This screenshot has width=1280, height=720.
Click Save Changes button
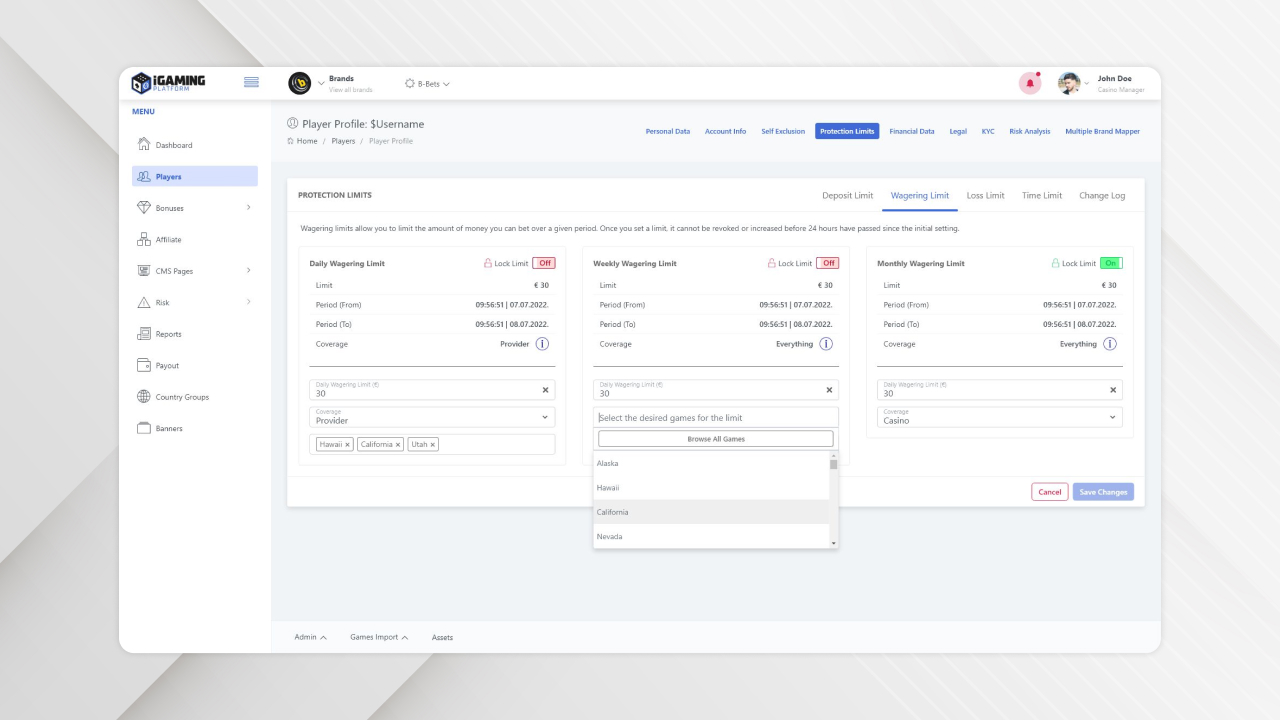point(1104,492)
